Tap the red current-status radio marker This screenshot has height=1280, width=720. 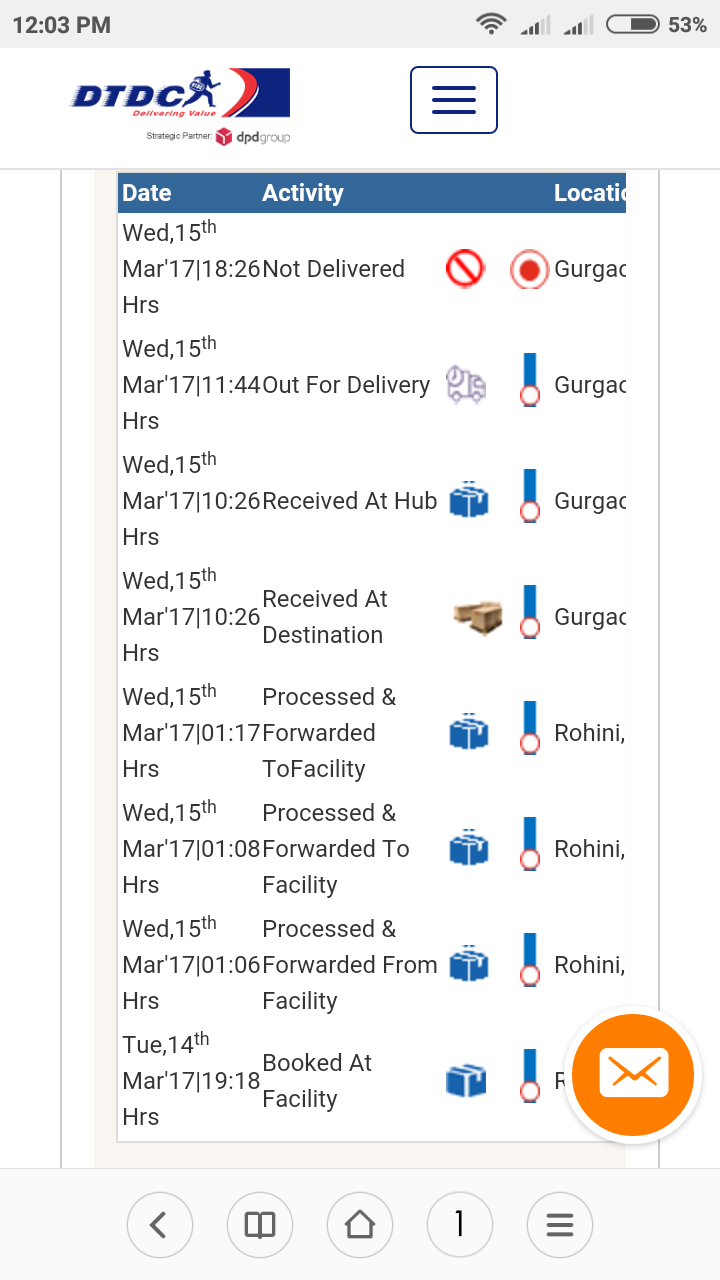pos(529,270)
